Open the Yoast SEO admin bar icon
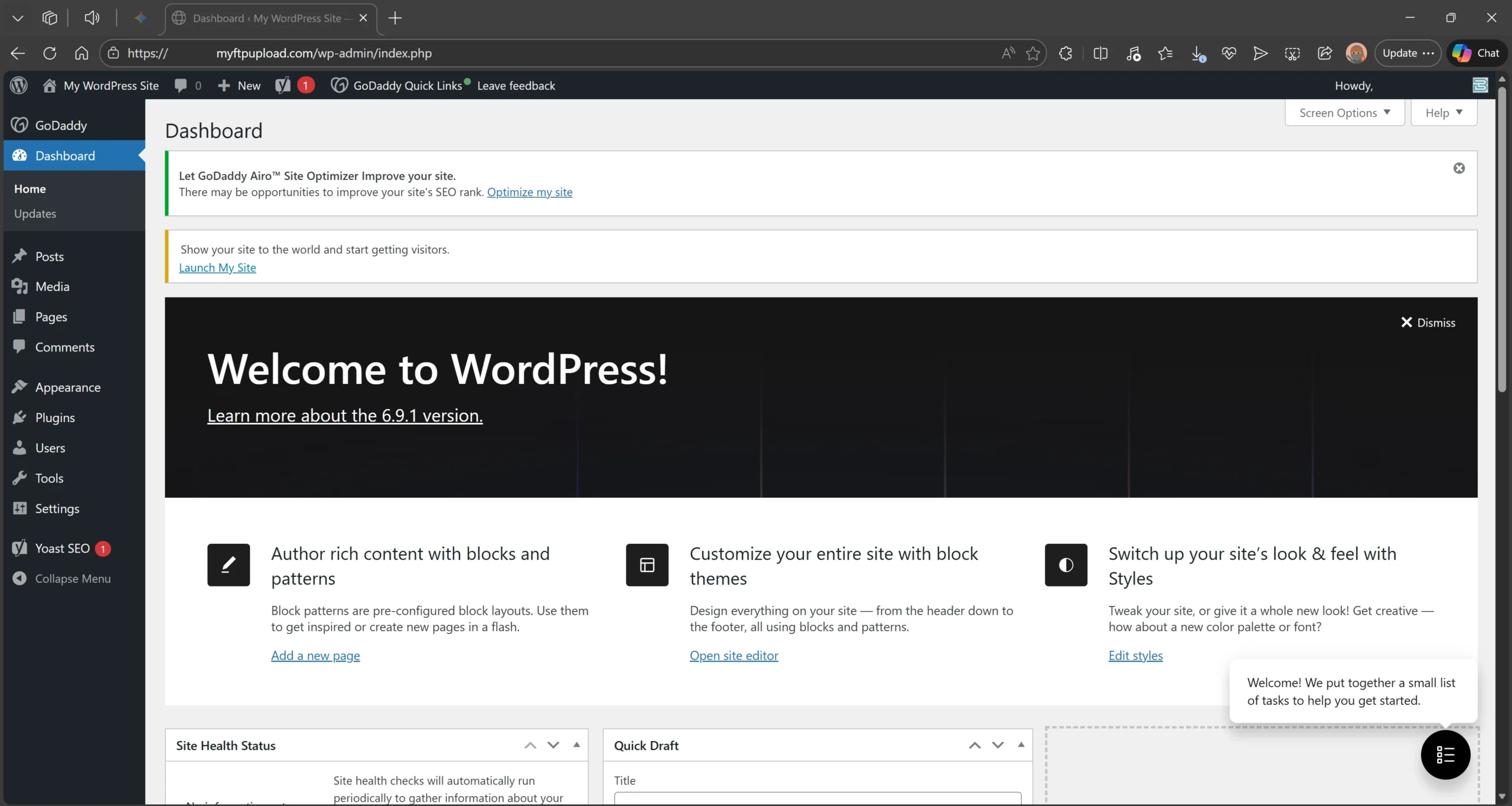The image size is (1512, 806). coord(294,86)
